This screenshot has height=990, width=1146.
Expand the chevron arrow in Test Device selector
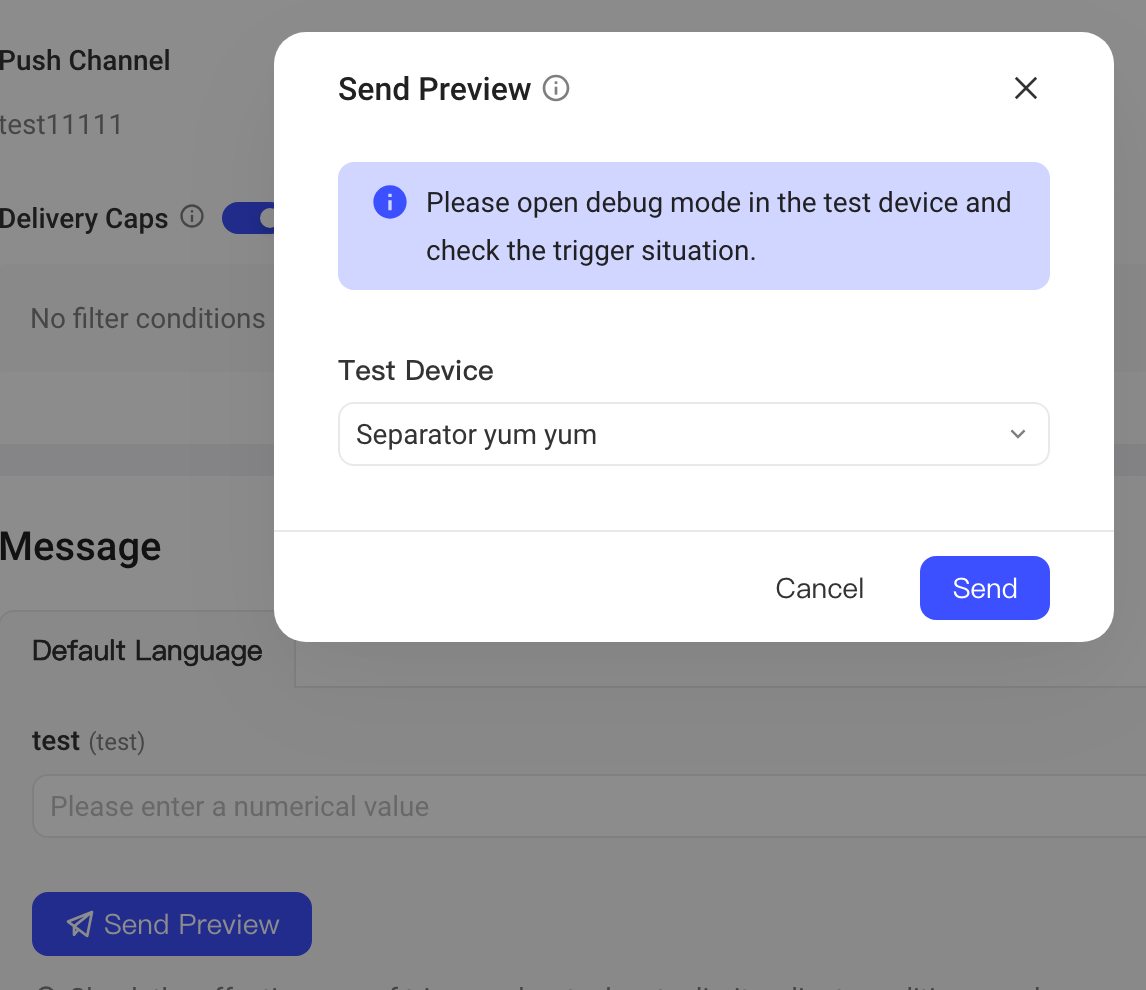click(x=1017, y=434)
